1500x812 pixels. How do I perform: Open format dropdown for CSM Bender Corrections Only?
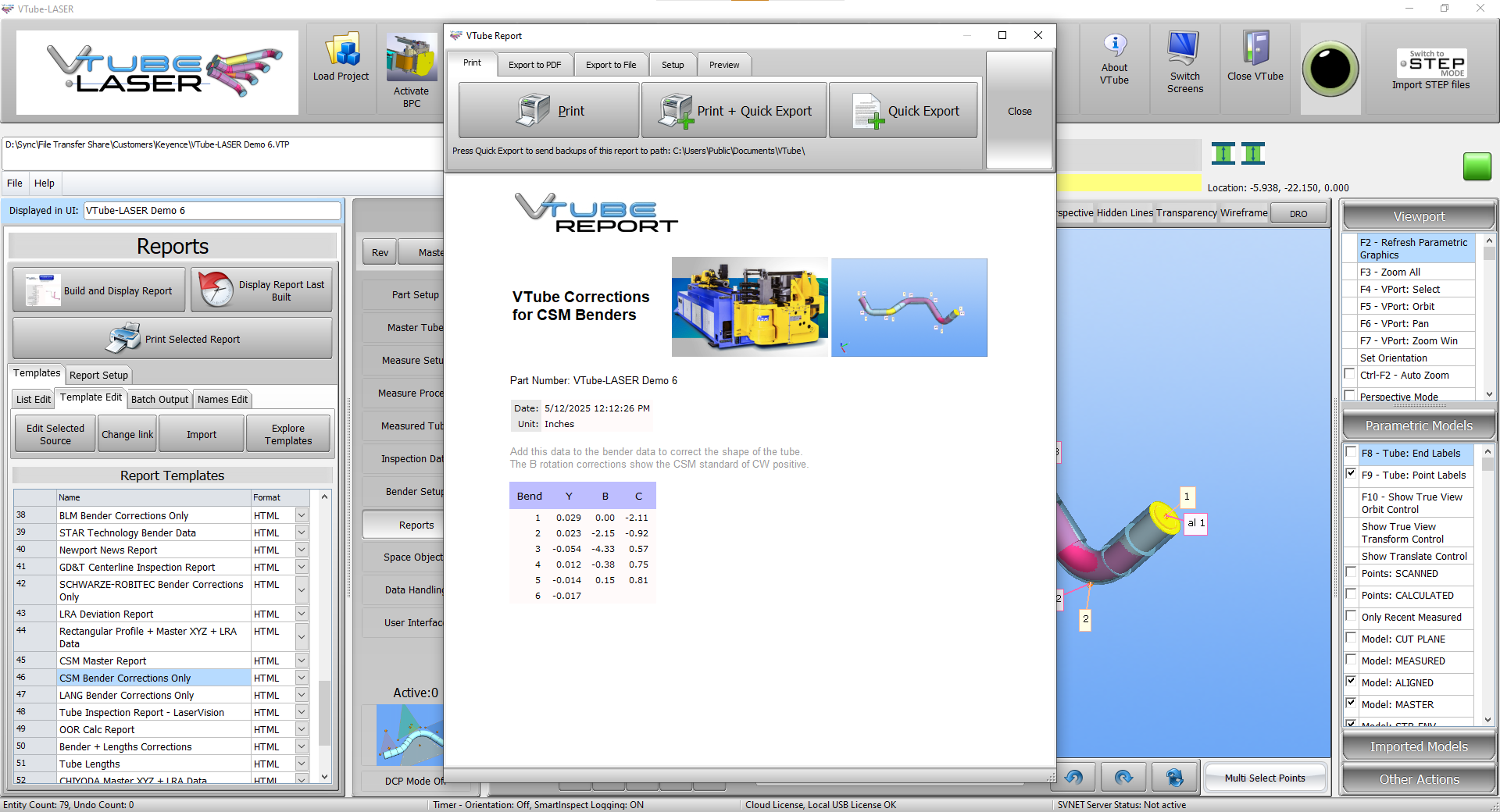click(x=302, y=678)
